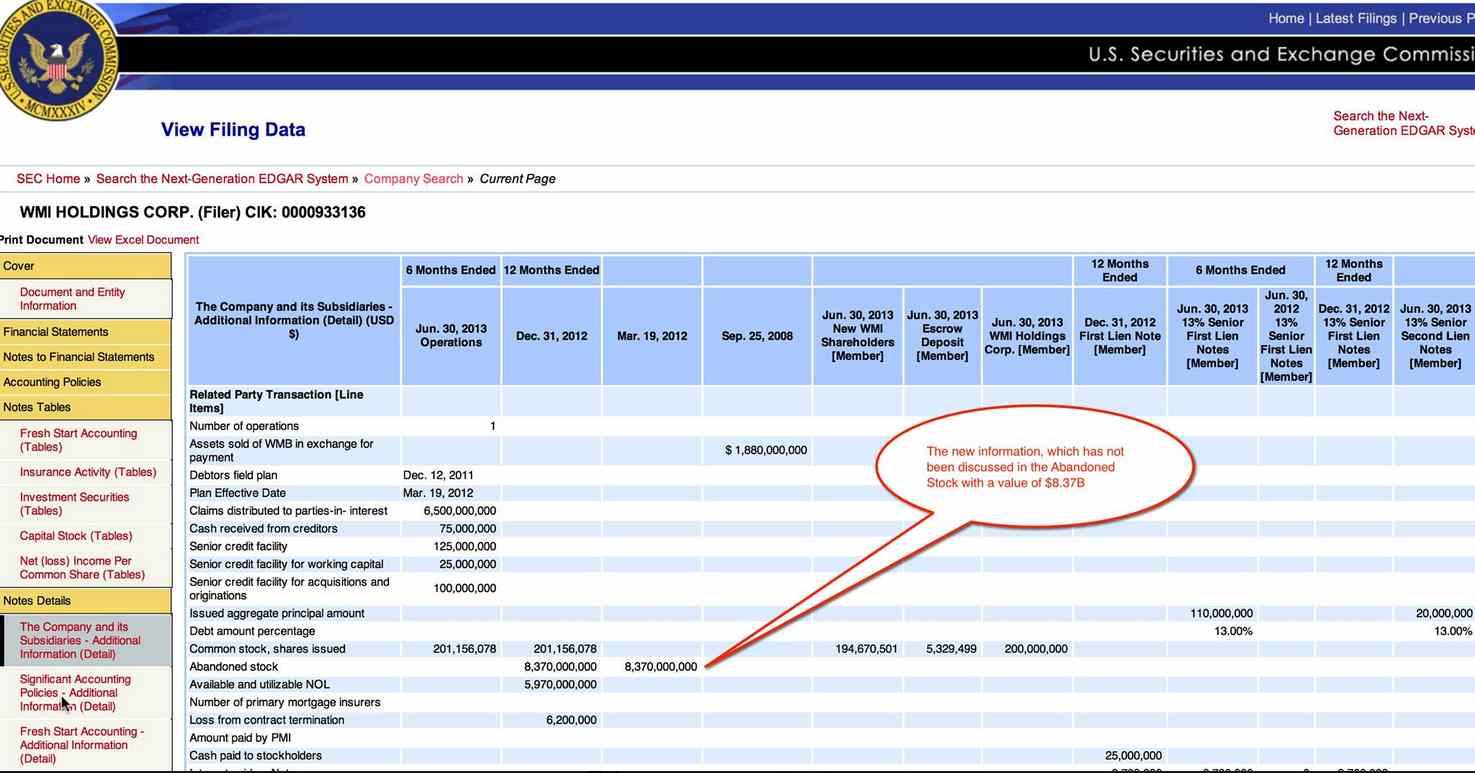The width and height of the screenshot is (1475, 773).
Task: Click 'Cash received from creditors' row label
Action: pyautogui.click(x=264, y=529)
